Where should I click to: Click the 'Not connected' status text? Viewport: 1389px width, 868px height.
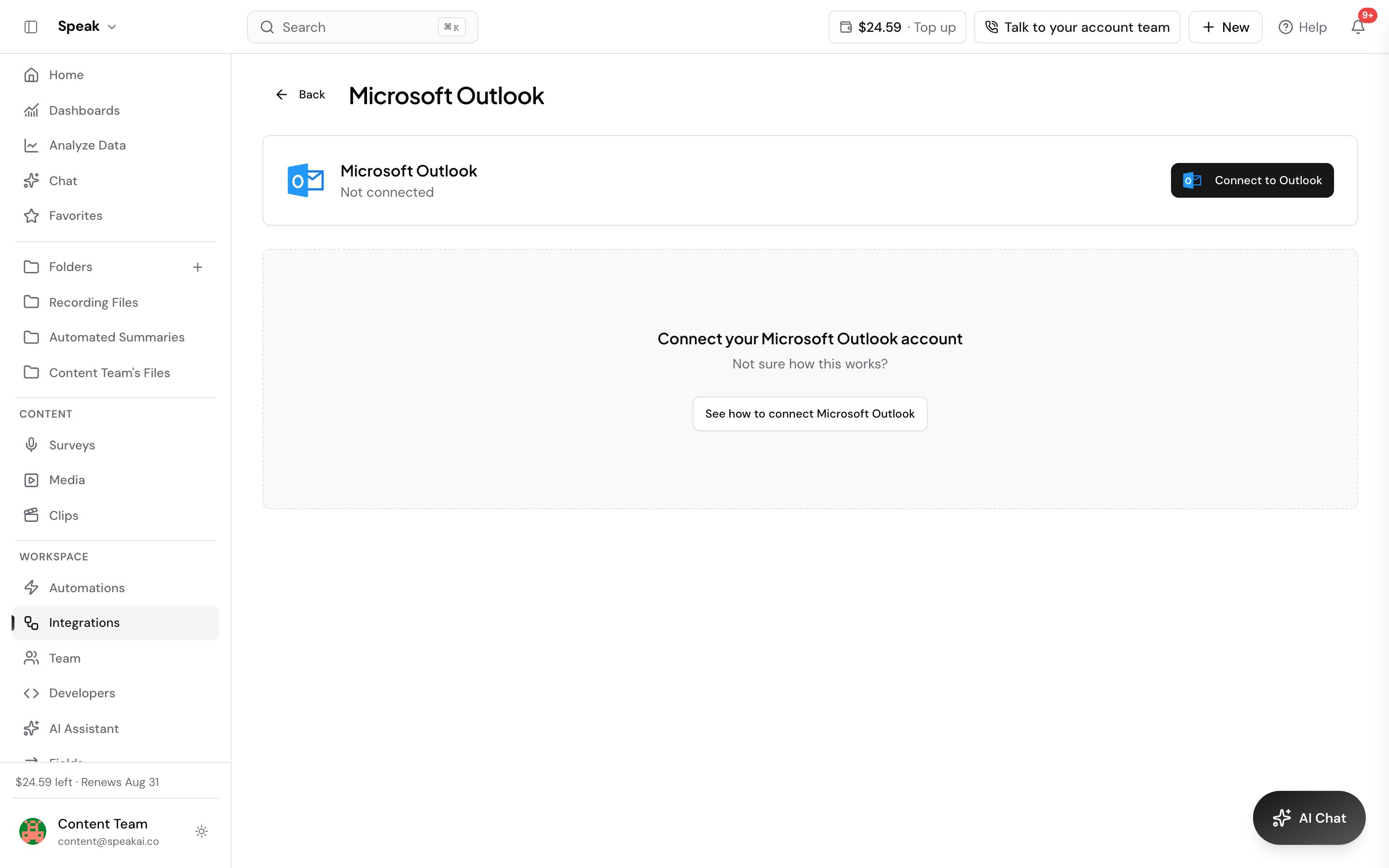click(387, 192)
